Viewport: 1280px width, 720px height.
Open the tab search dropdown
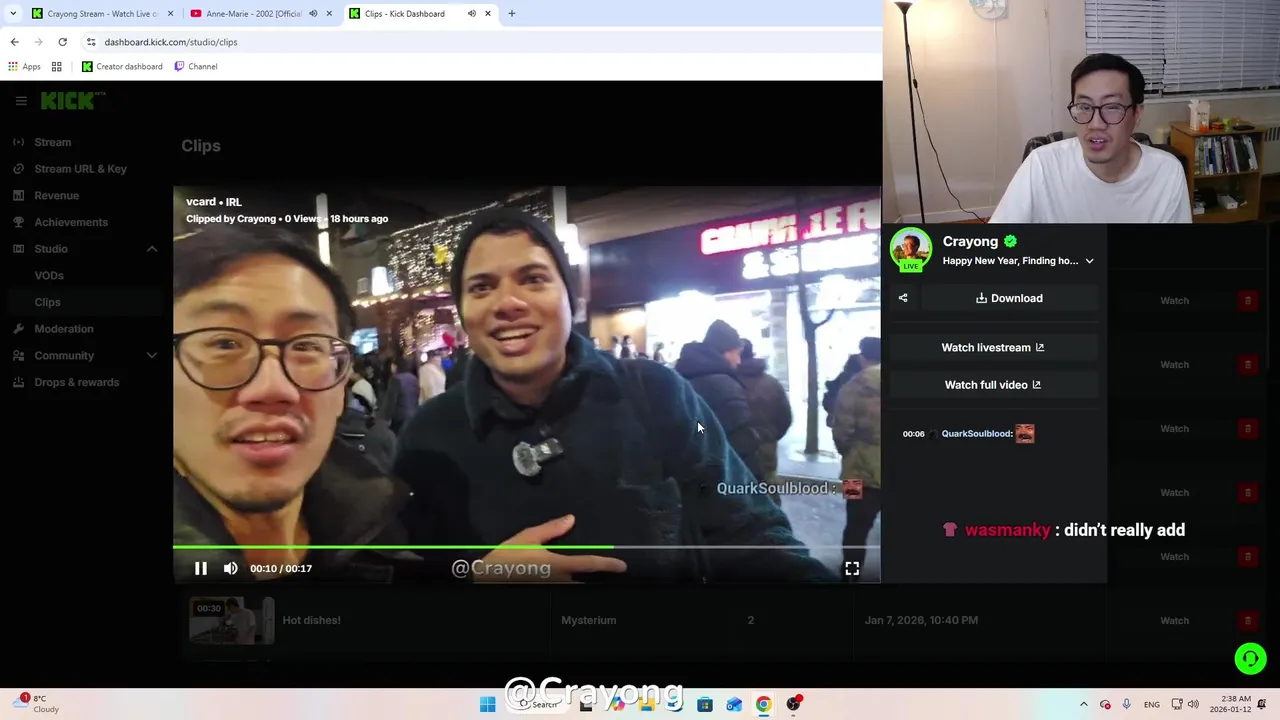tap(13, 14)
